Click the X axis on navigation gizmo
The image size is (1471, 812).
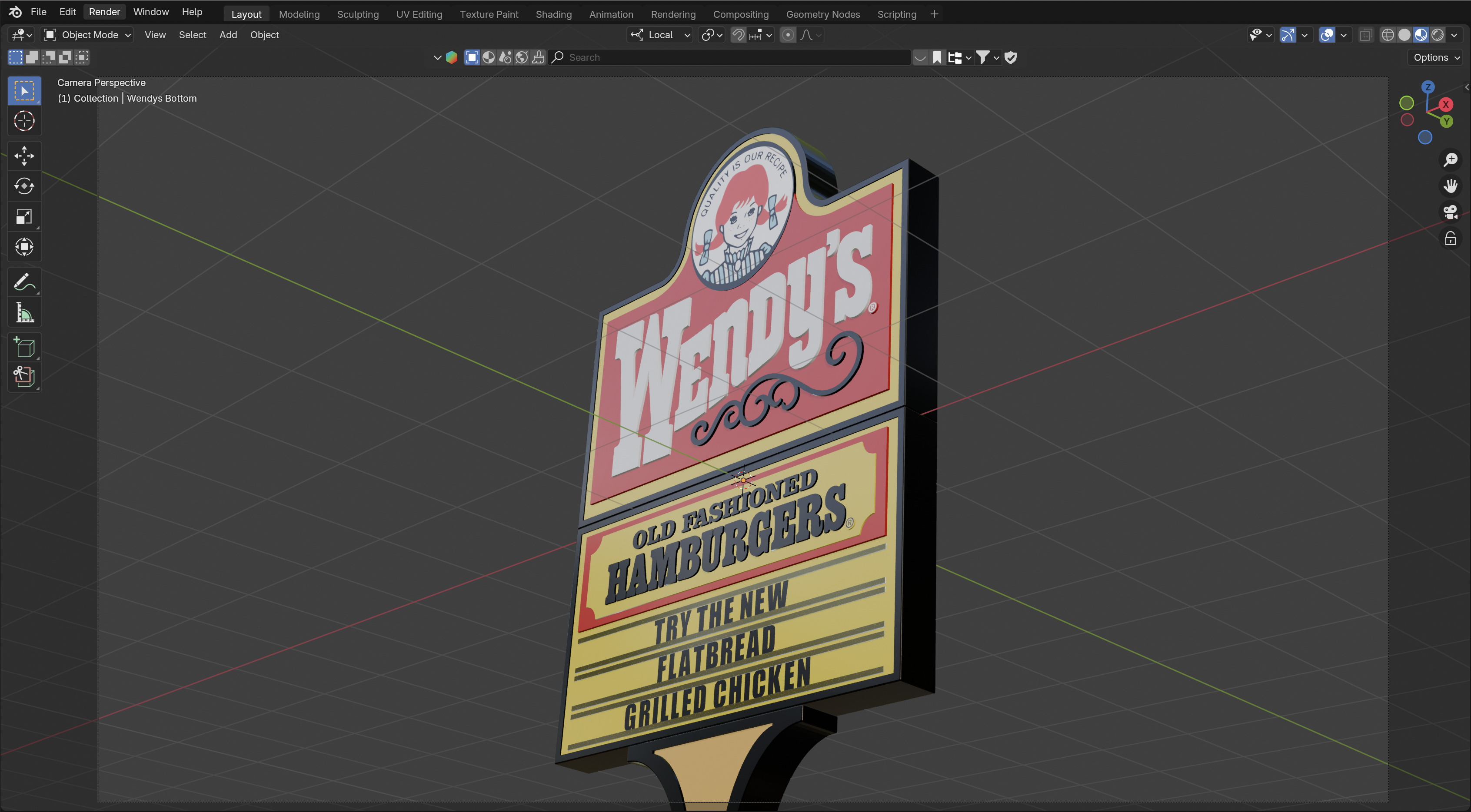click(1445, 104)
